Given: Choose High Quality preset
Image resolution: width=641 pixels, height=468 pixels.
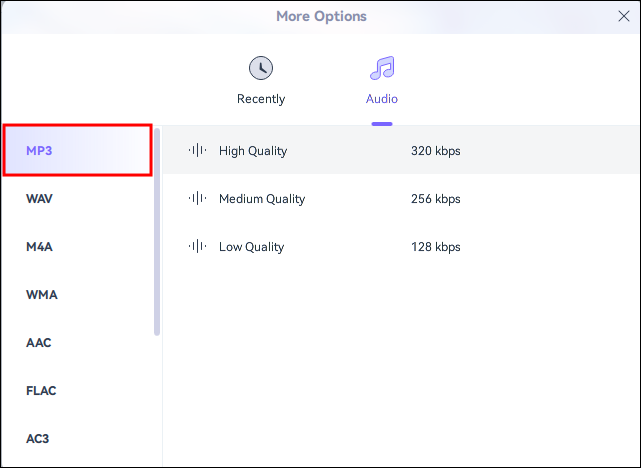Looking at the screenshot, I should 401,150.
